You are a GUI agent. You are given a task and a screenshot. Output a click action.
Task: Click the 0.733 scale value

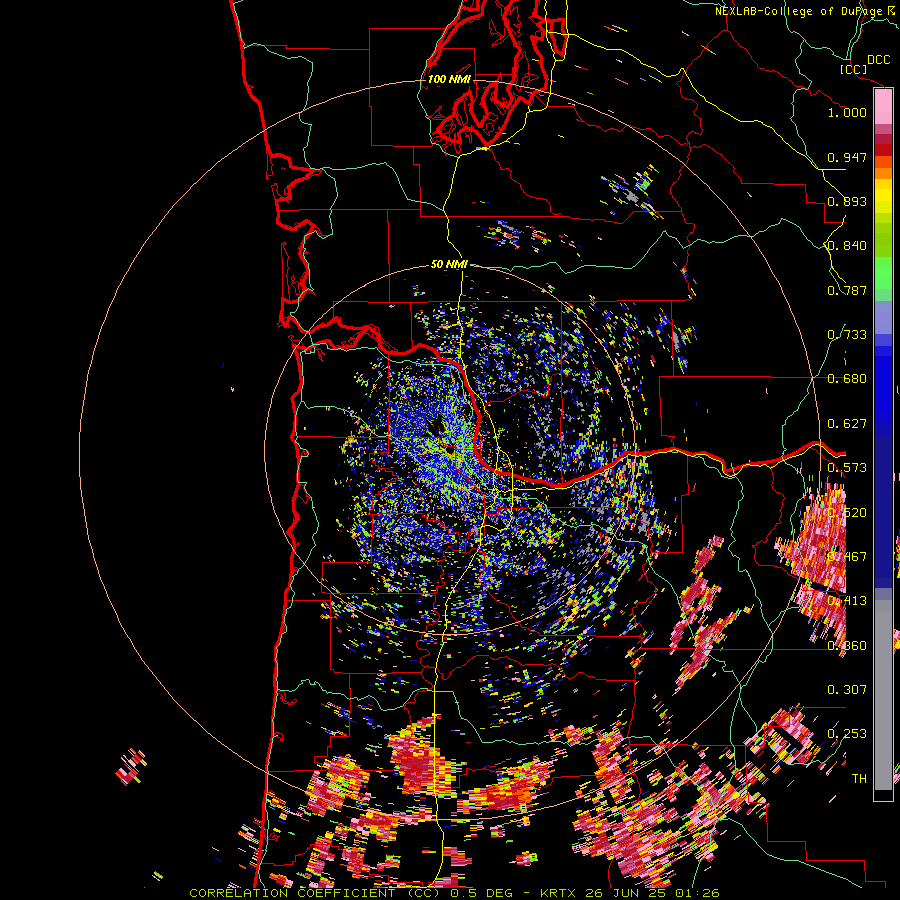[847, 335]
